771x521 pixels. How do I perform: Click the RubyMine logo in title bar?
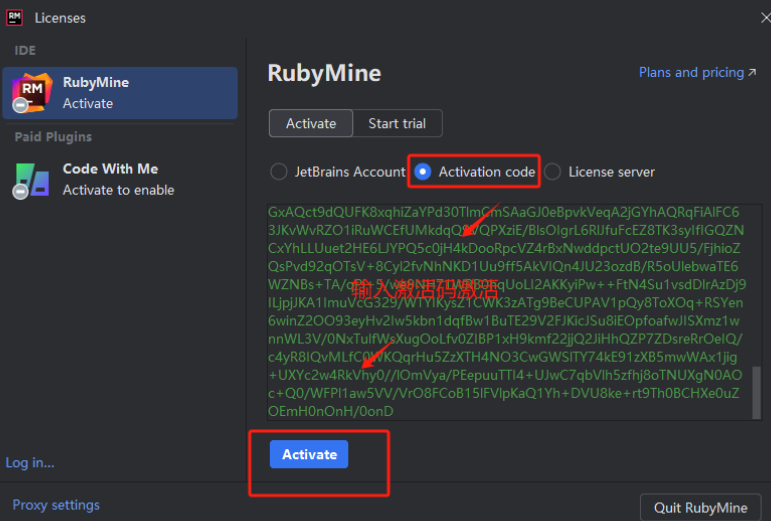(14, 18)
